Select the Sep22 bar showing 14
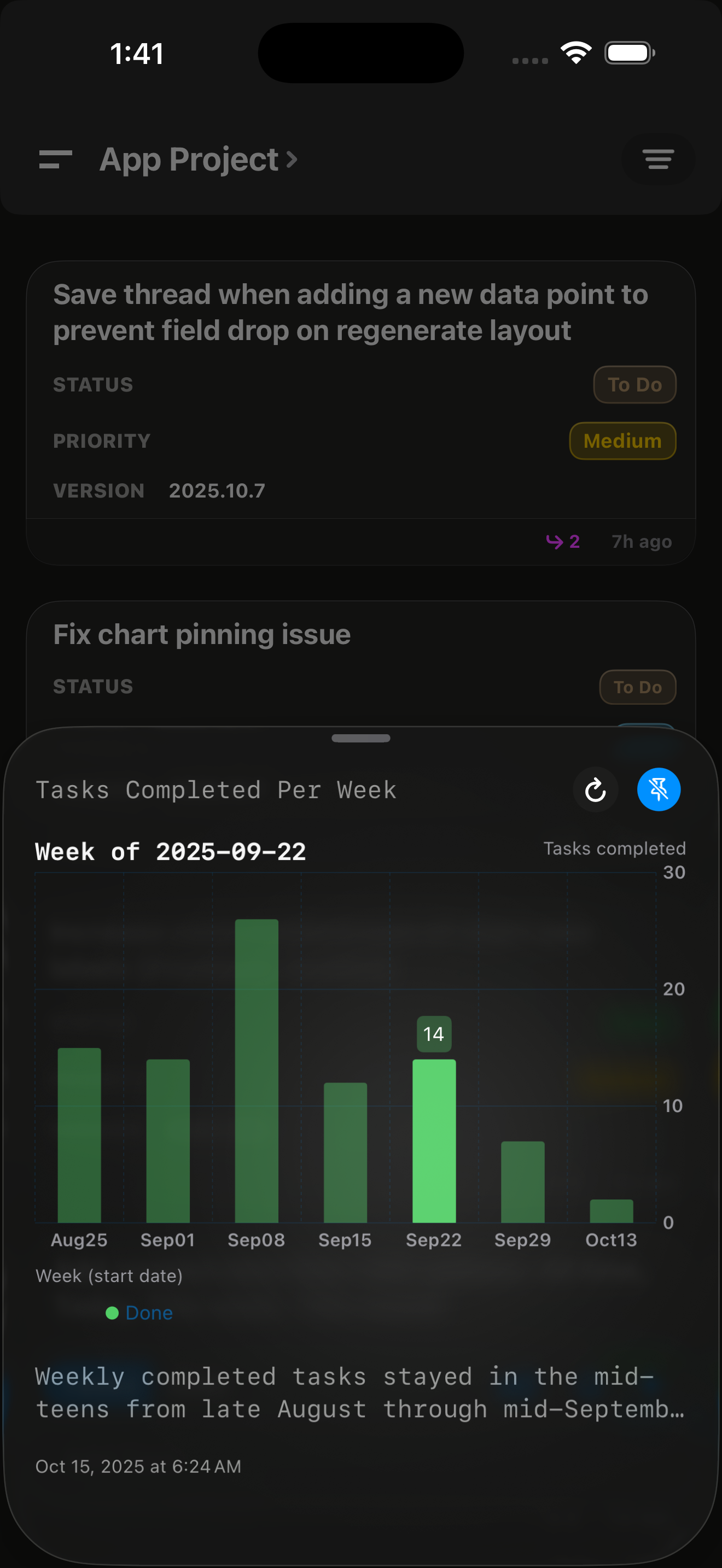Viewport: 722px width, 1568px height. tap(434, 1138)
